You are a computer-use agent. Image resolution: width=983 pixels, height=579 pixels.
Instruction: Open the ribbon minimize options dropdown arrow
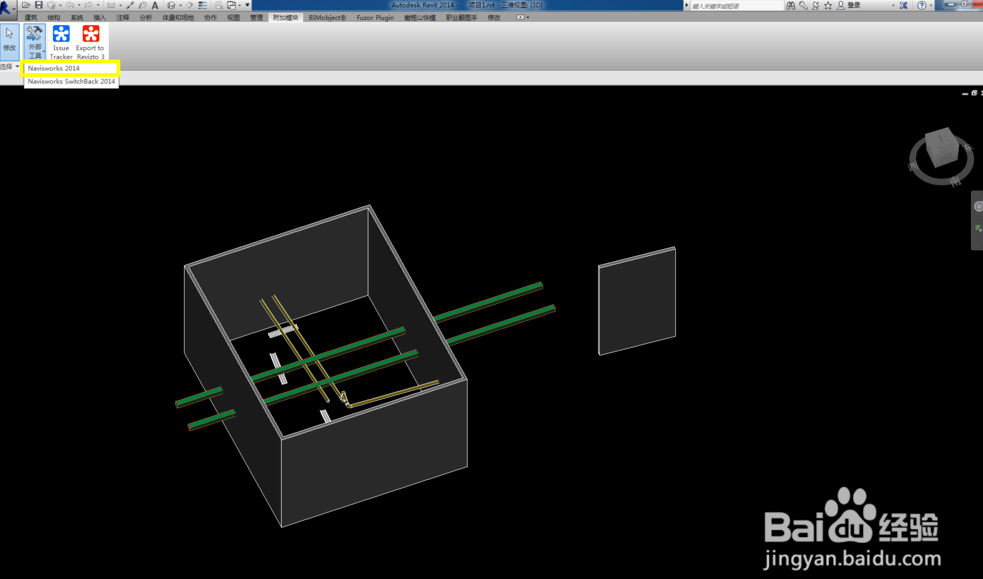[528, 18]
